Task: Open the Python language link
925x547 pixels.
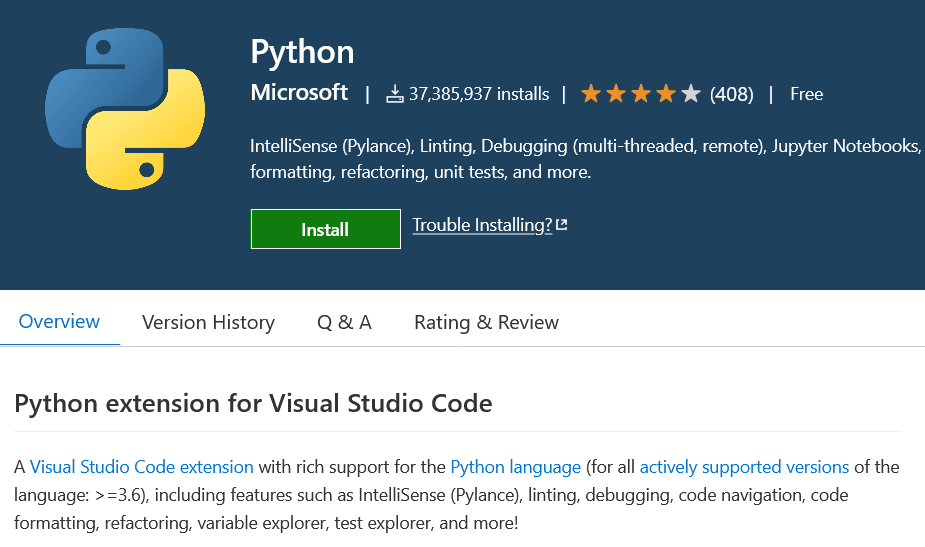Action: click(516, 467)
